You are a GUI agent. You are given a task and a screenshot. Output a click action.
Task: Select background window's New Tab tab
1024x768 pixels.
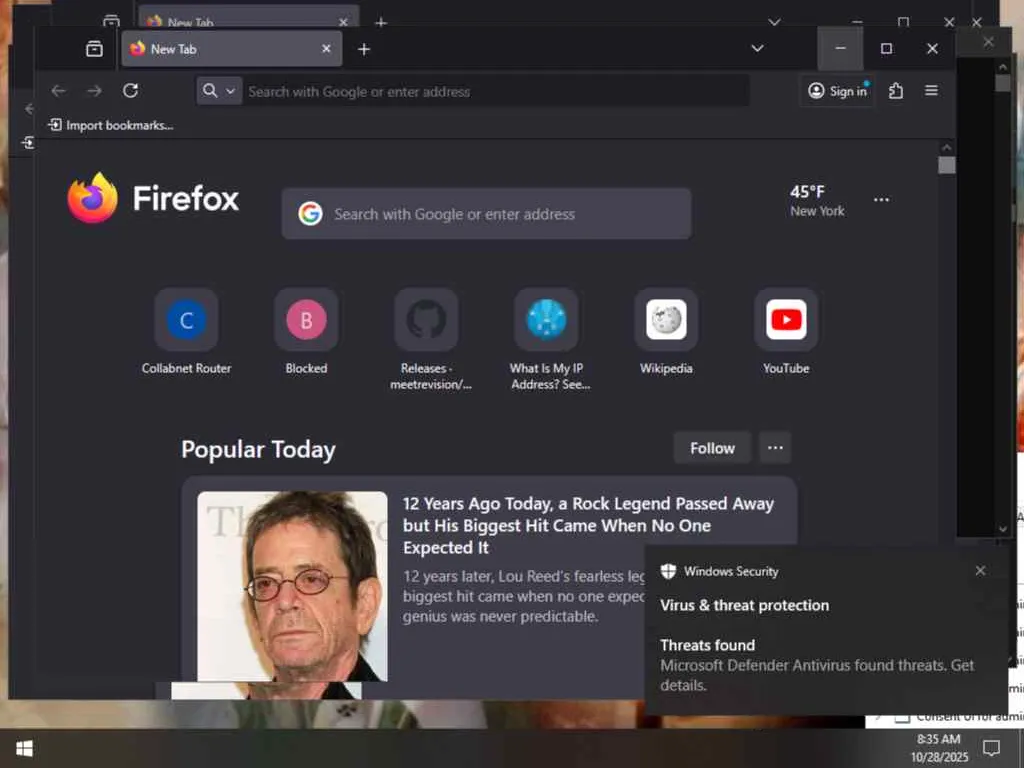(x=248, y=18)
